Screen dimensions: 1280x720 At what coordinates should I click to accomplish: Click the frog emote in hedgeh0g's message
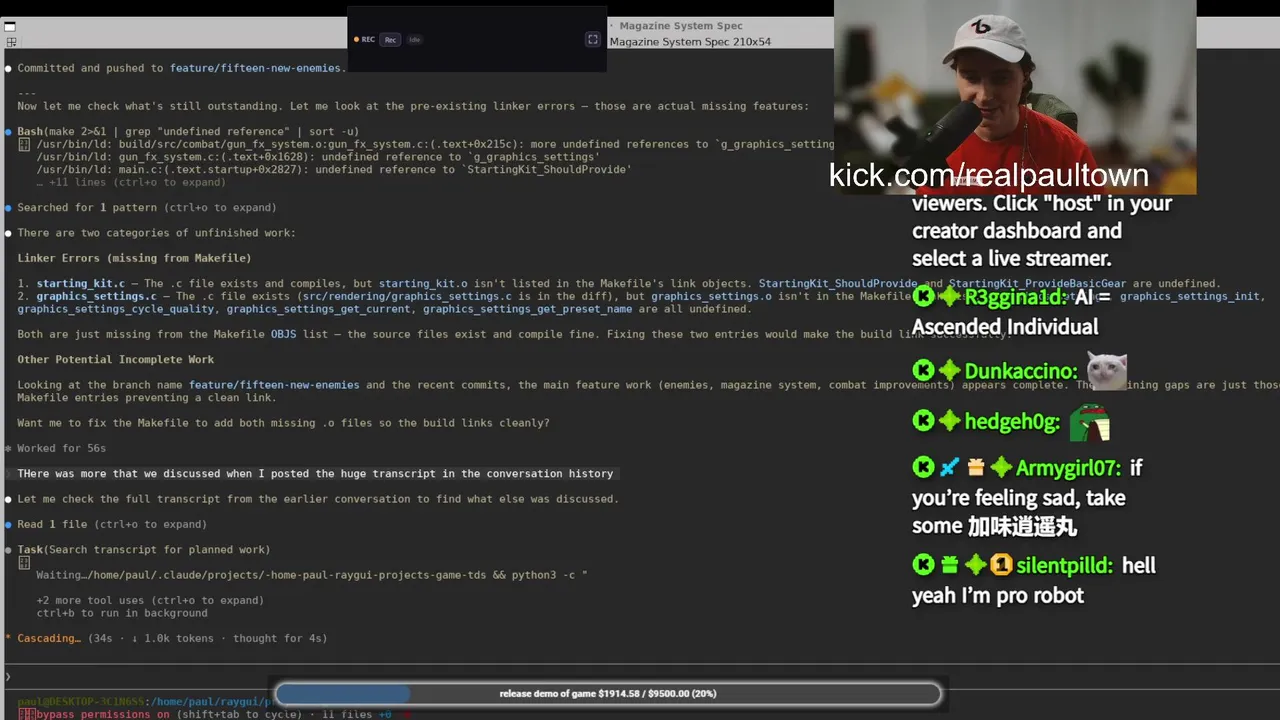pyautogui.click(x=1090, y=422)
